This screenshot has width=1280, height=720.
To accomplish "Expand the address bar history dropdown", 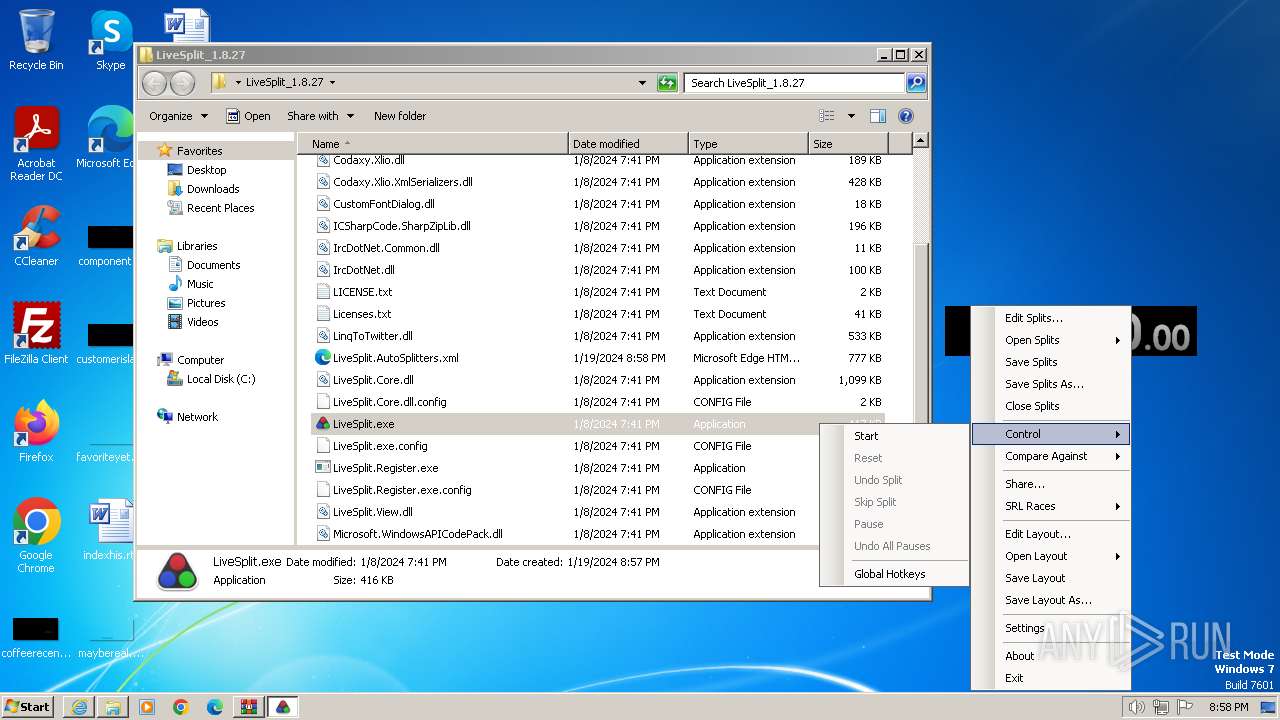I will click(x=642, y=83).
